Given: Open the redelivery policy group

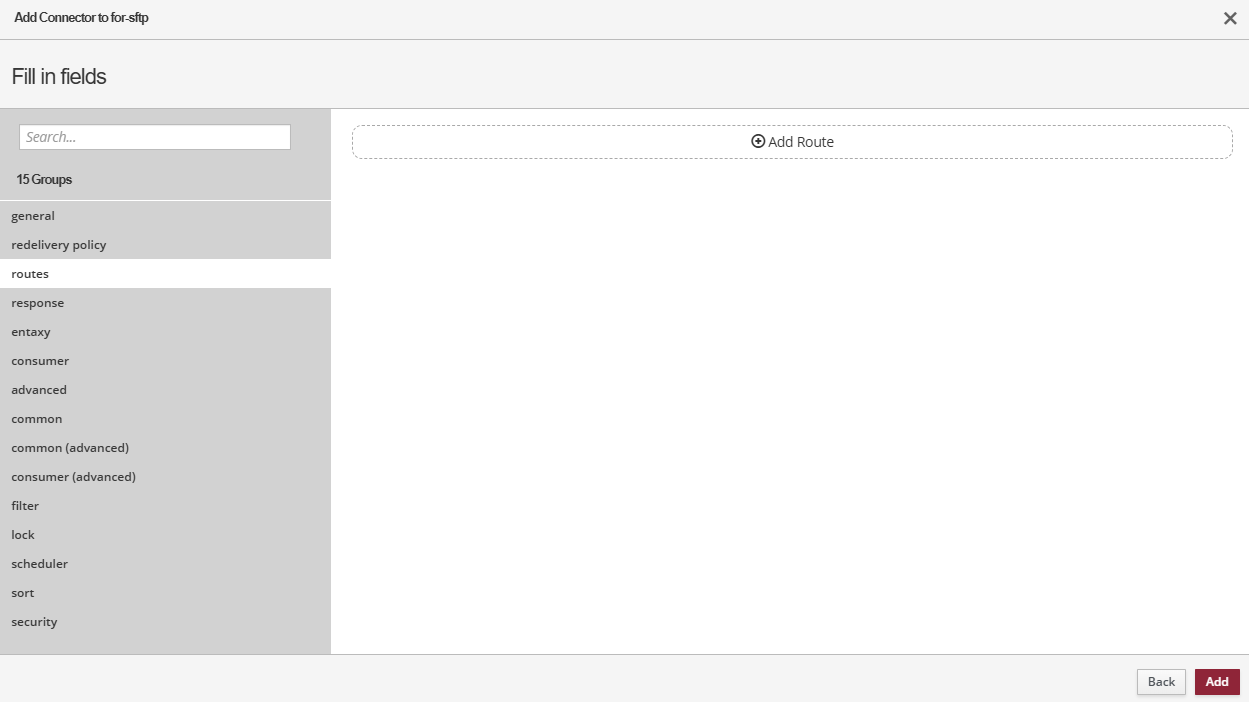Looking at the screenshot, I should [x=59, y=245].
